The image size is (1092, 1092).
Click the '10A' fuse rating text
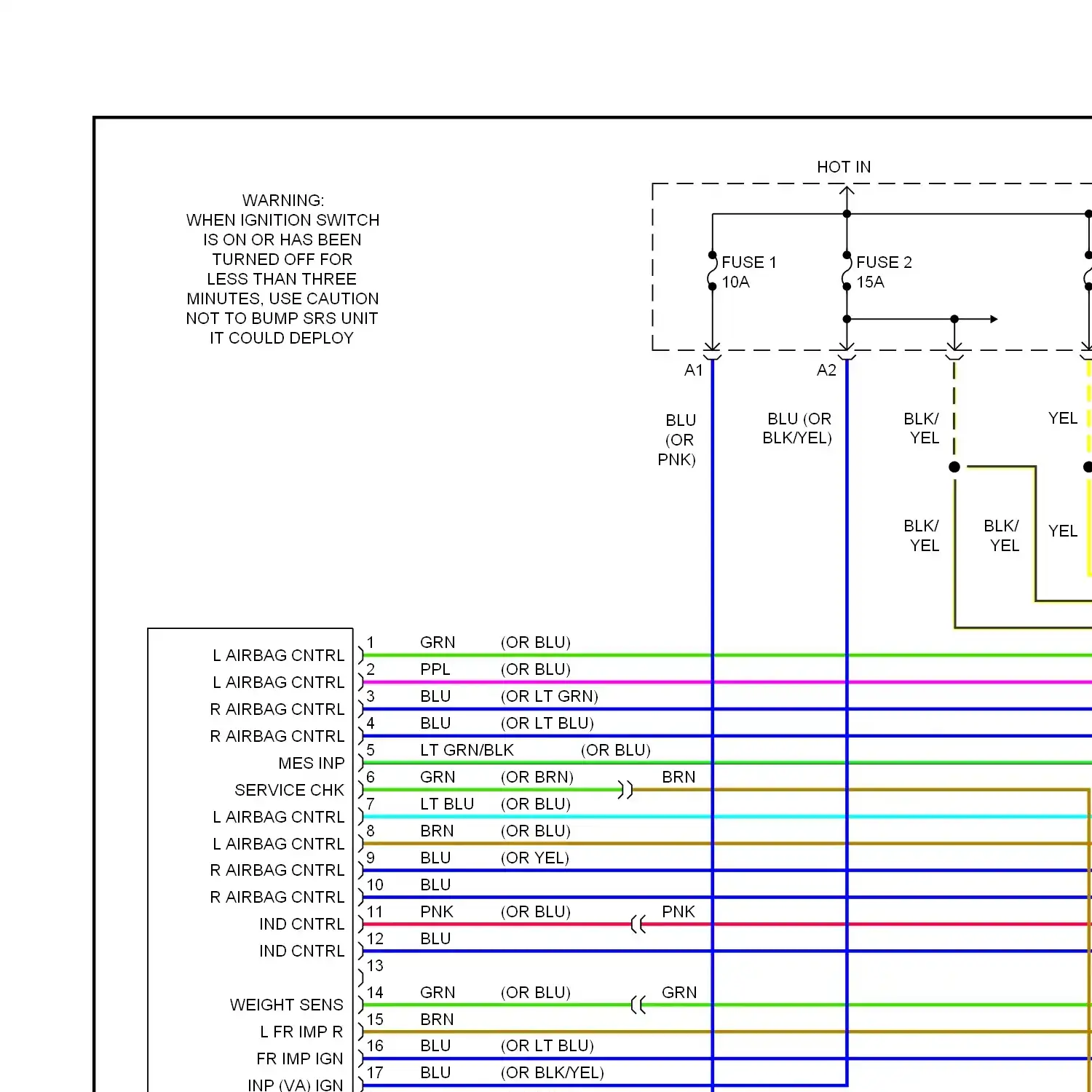pos(735,282)
